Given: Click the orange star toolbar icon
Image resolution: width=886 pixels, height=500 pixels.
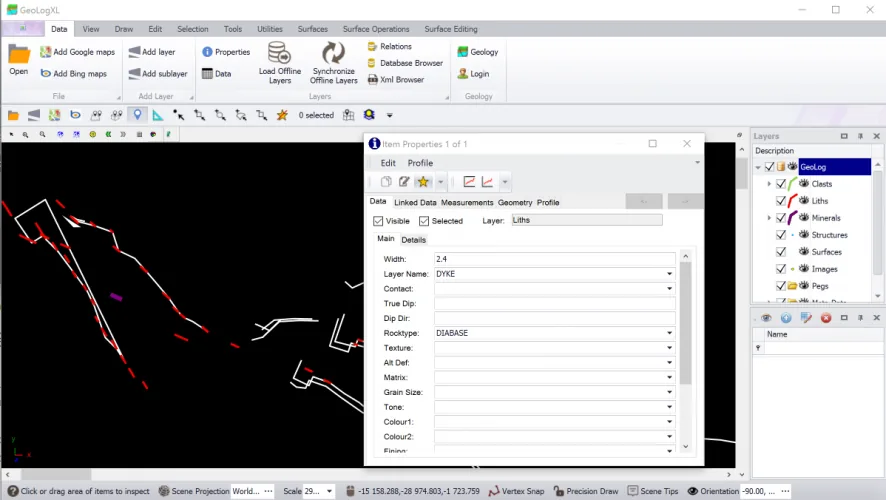Looking at the screenshot, I should (x=282, y=115).
